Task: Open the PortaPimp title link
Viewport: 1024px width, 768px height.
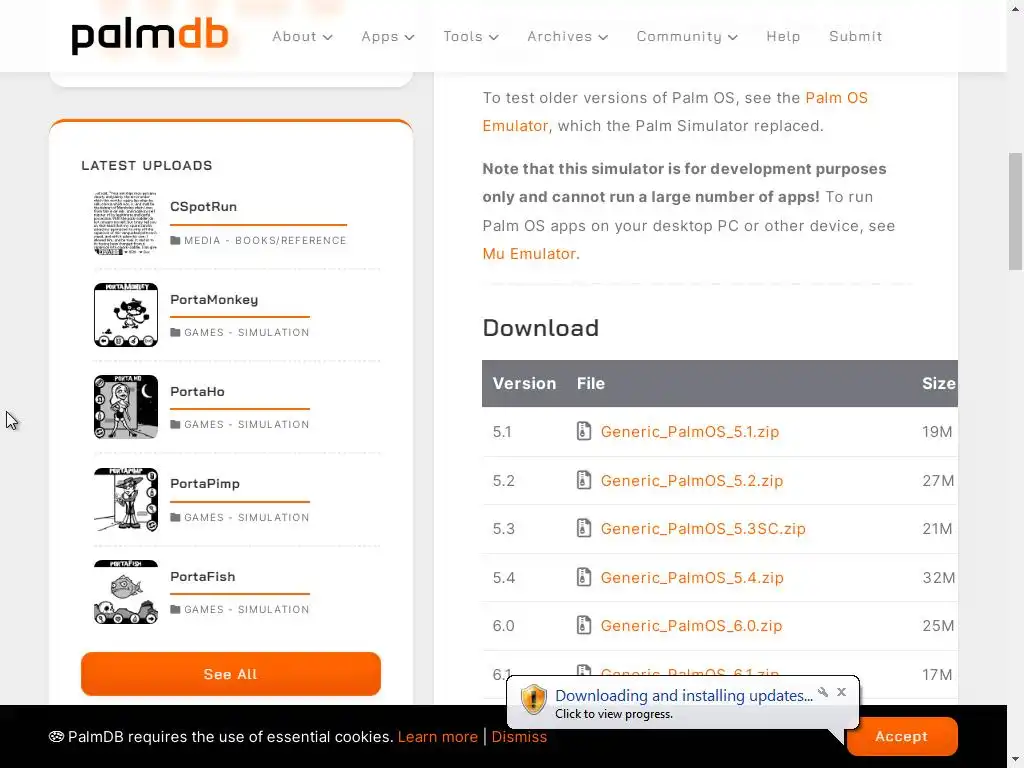Action: (x=204, y=483)
